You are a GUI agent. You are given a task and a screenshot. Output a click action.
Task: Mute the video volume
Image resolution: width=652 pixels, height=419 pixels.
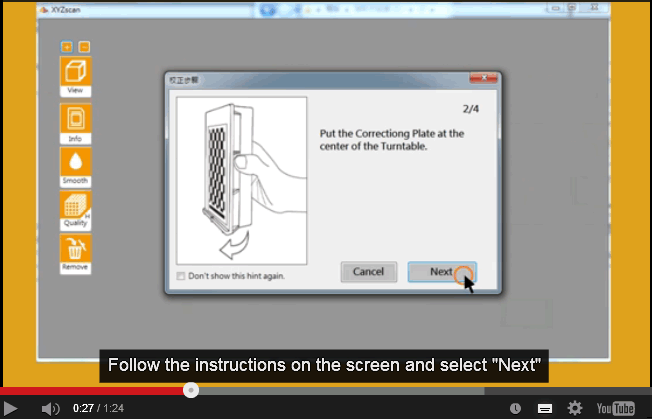[x=51, y=409]
